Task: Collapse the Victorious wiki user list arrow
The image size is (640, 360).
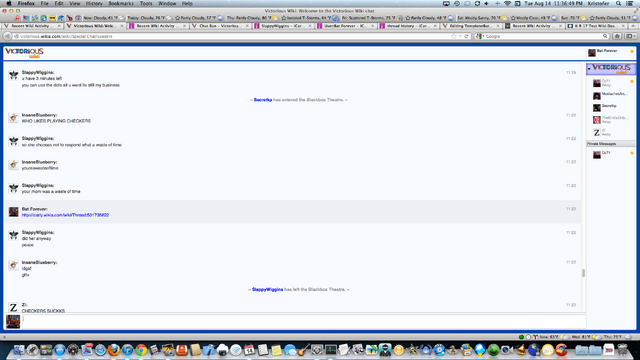Action: click(x=589, y=69)
